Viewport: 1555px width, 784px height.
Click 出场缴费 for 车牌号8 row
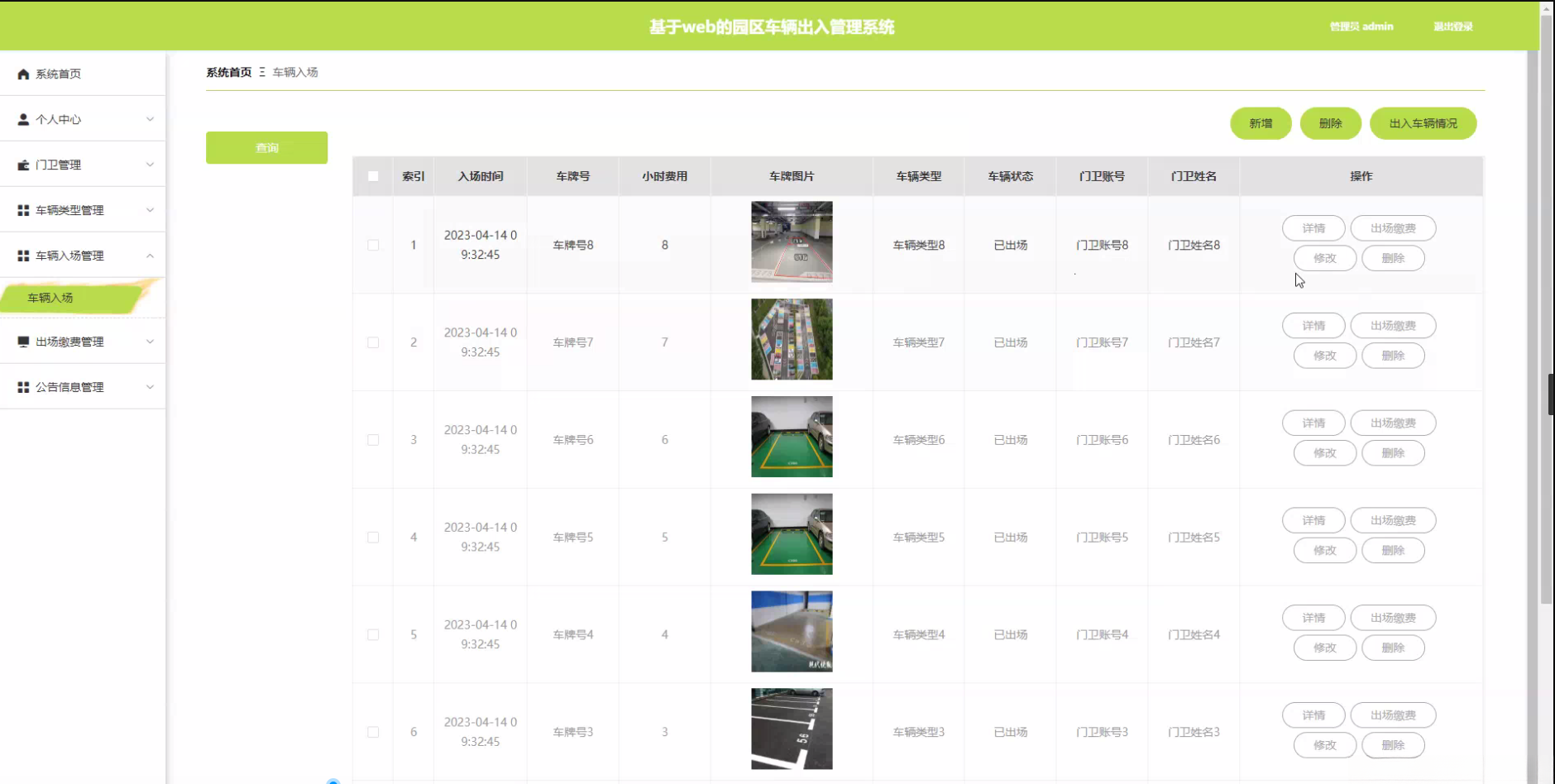click(1393, 228)
